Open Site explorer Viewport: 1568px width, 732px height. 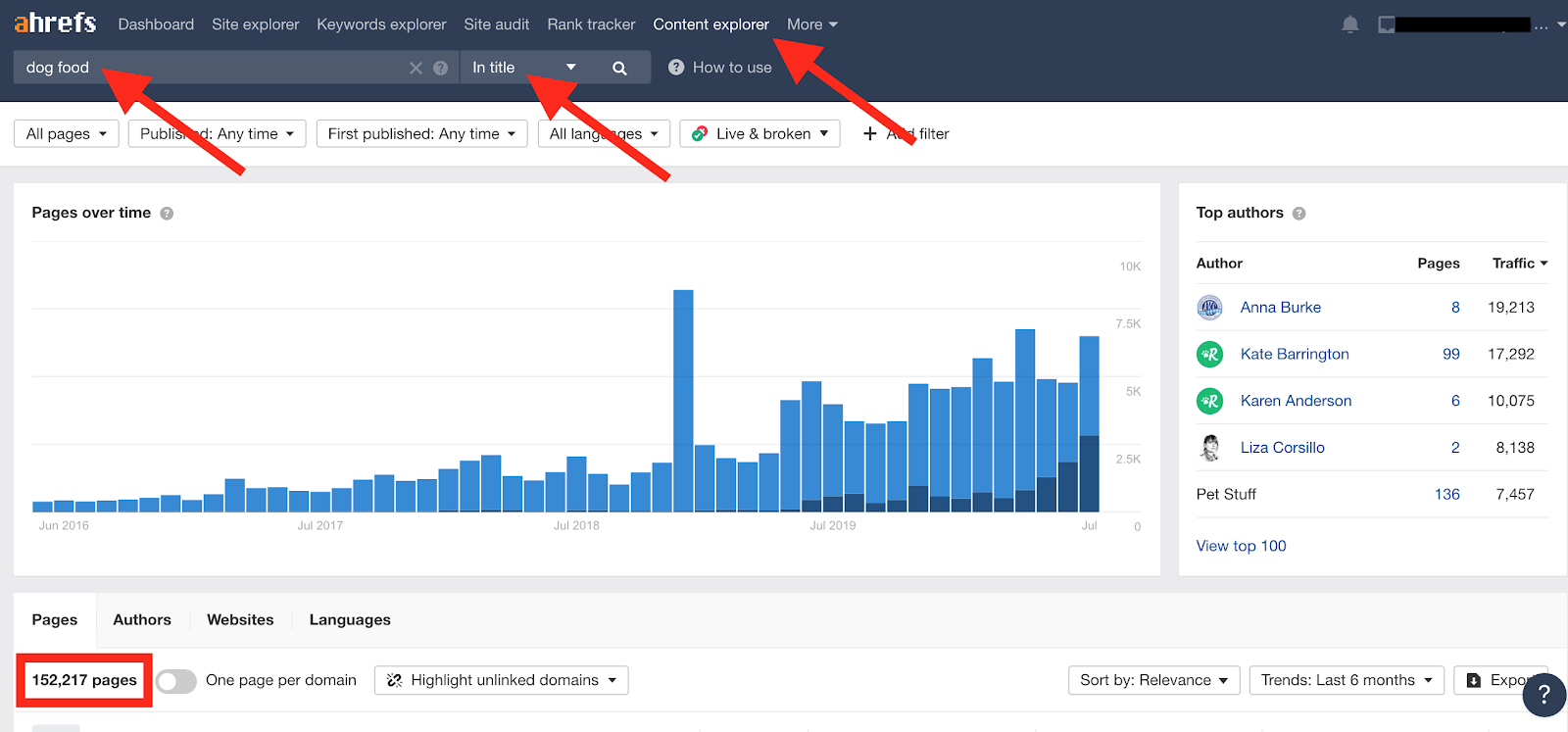pyautogui.click(x=256, y=24)
